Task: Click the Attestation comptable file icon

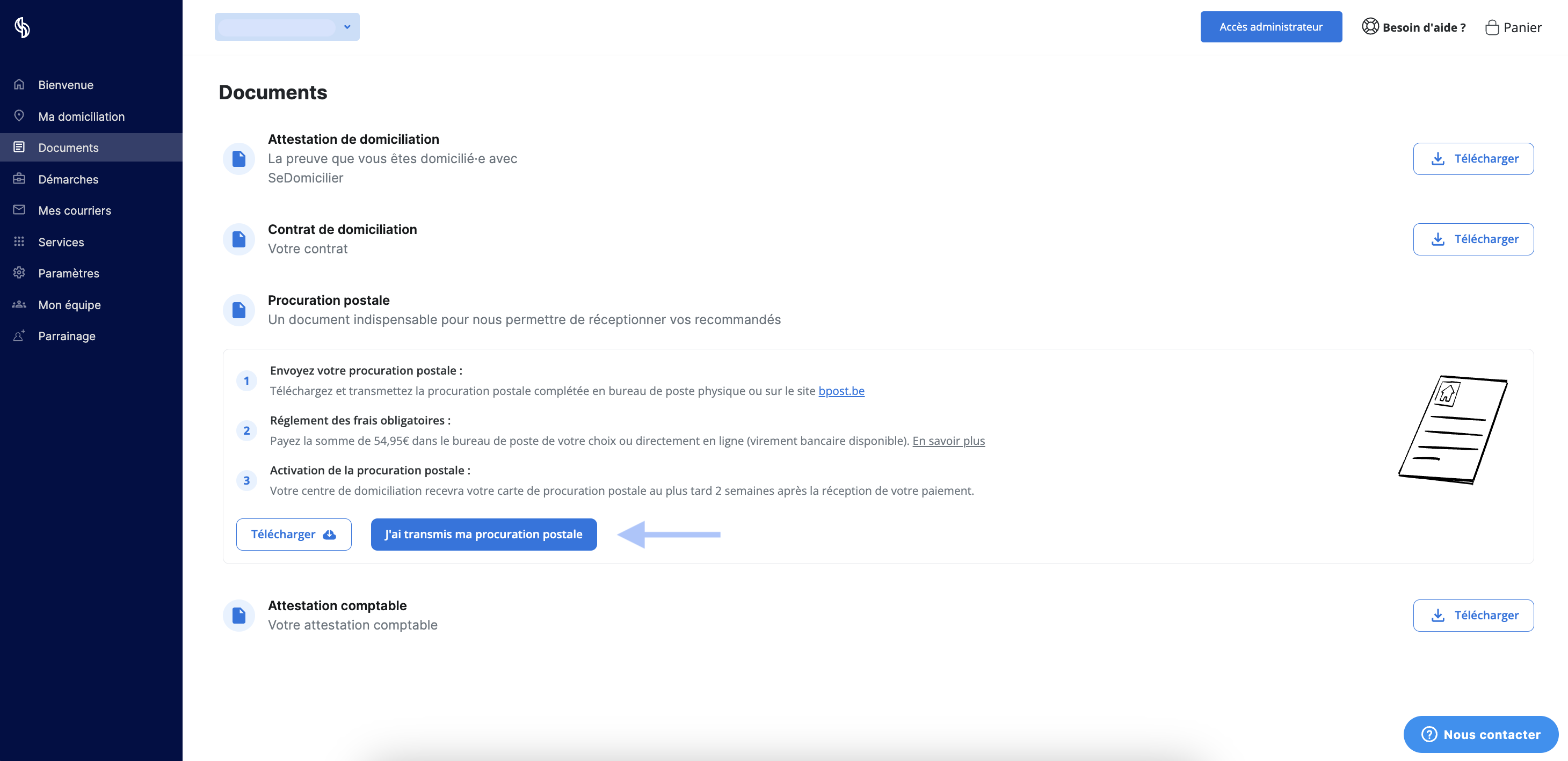Action: tap(238, 616)
